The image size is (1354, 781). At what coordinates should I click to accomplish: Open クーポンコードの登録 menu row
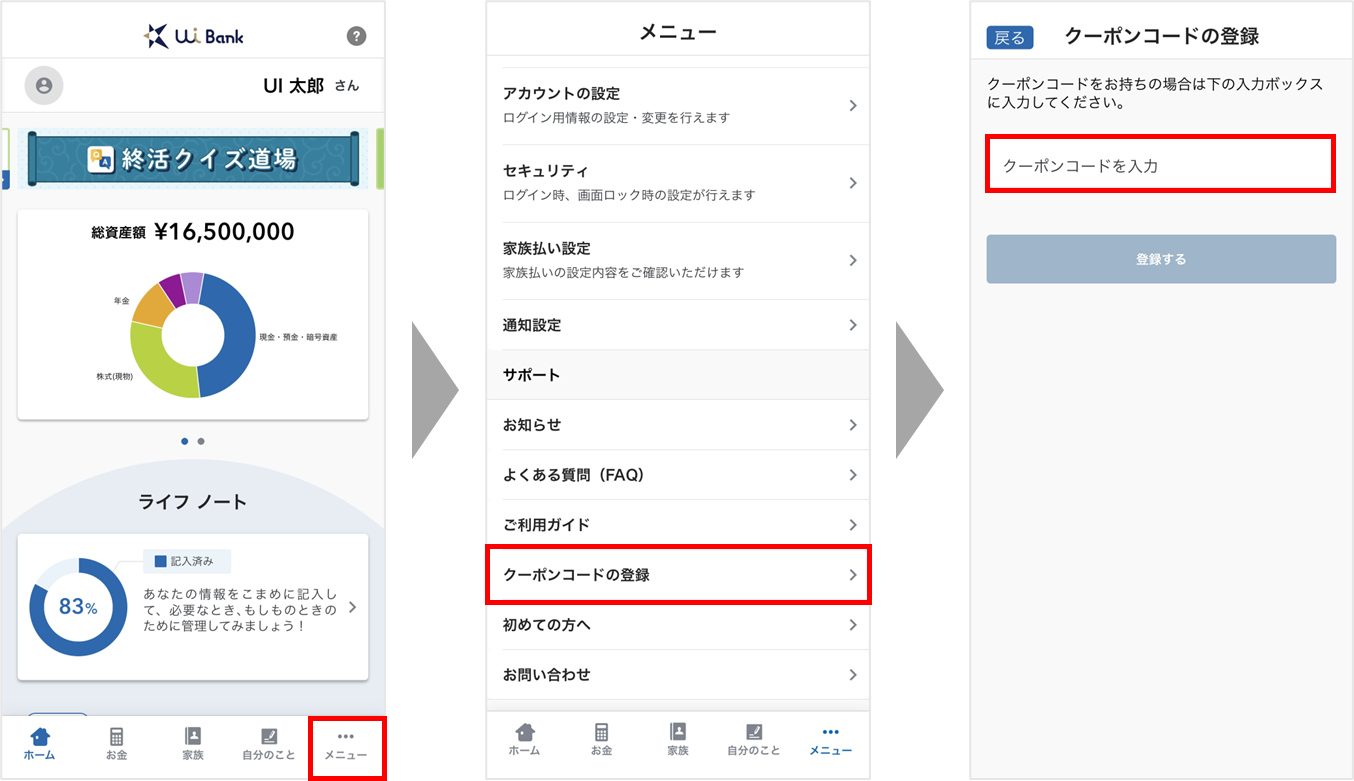tap(678, 575)
